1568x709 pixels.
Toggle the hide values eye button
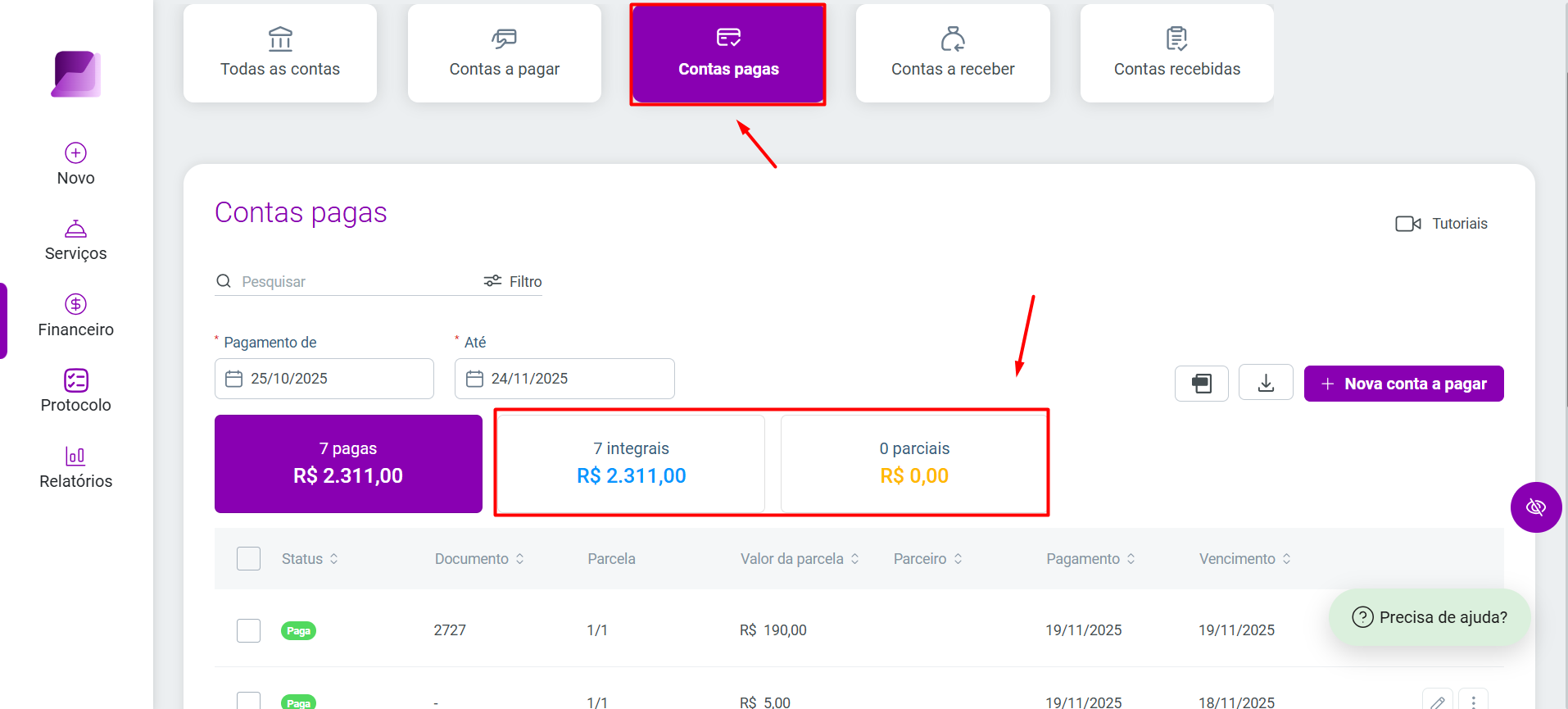coord(1536,507)
